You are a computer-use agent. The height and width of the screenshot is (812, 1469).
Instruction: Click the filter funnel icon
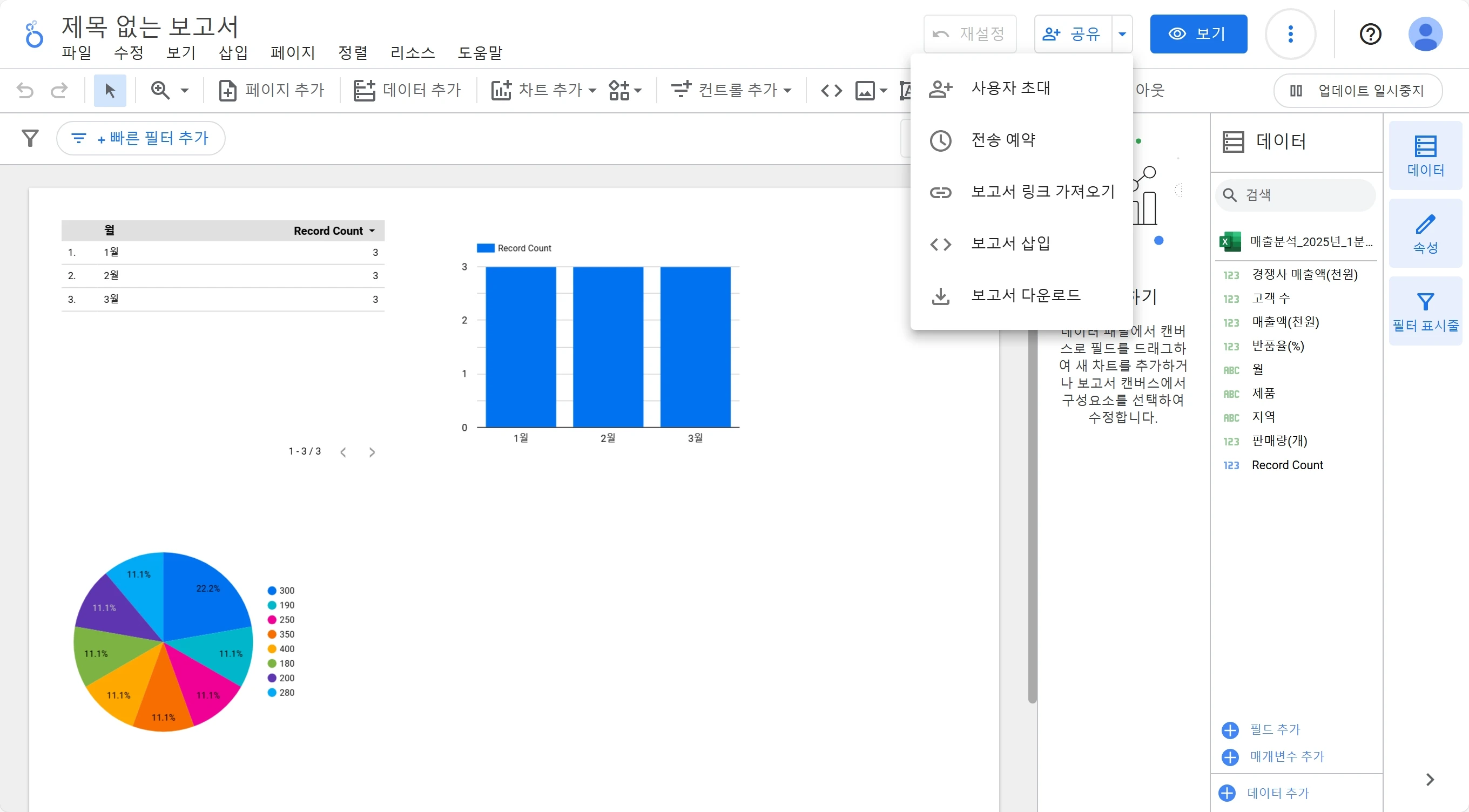(30, 138)
